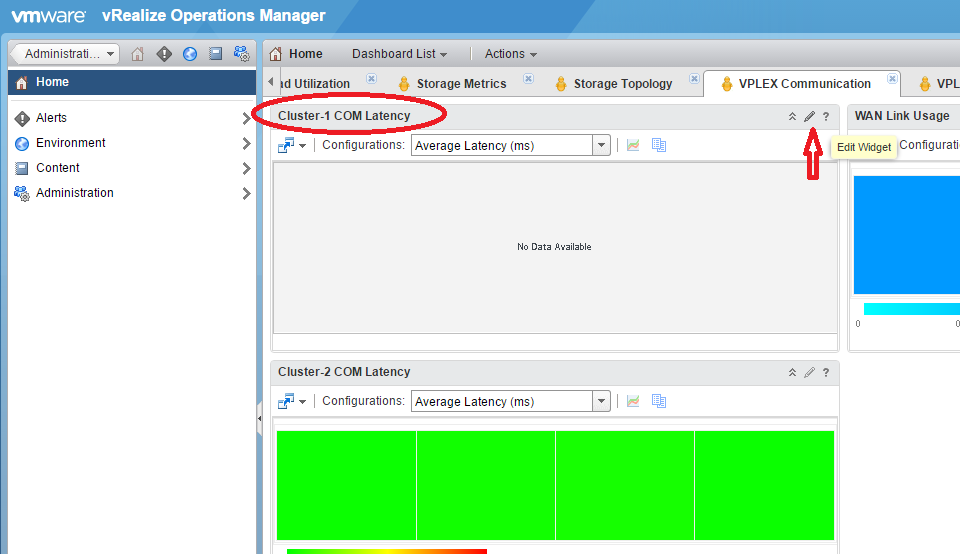
Task: Click chart icon in Cluster-1 toolbar
Action: (633, 145)
